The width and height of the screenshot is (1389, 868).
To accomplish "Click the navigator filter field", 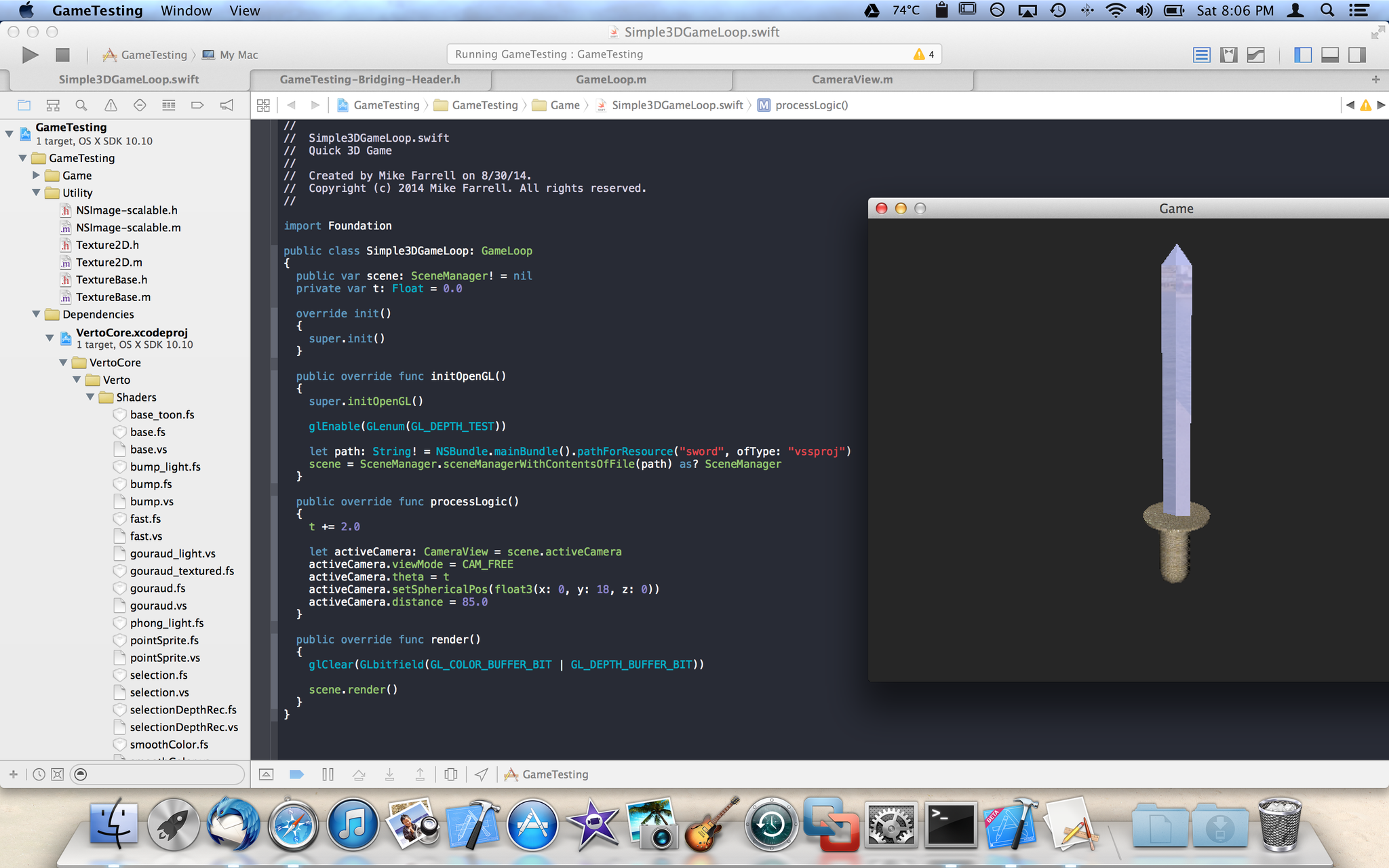I will coord(157,774).
